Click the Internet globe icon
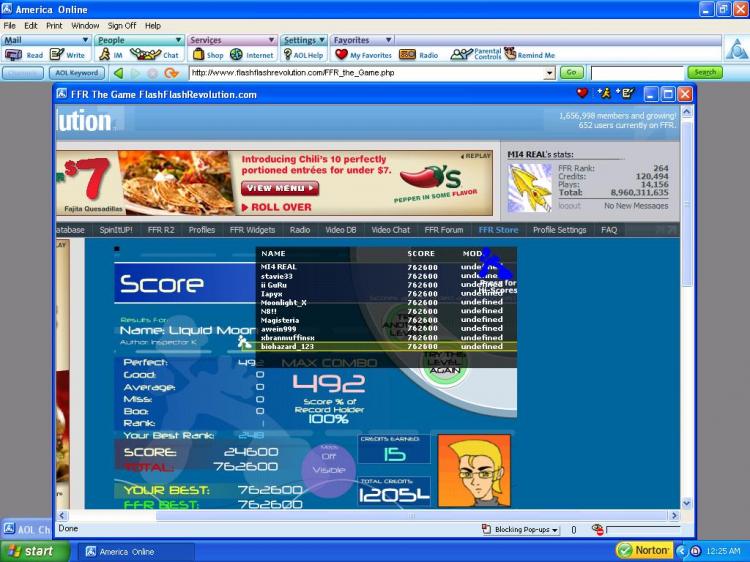Image resolution: width=750 pixels, height=562 pixels. [236, 55]
